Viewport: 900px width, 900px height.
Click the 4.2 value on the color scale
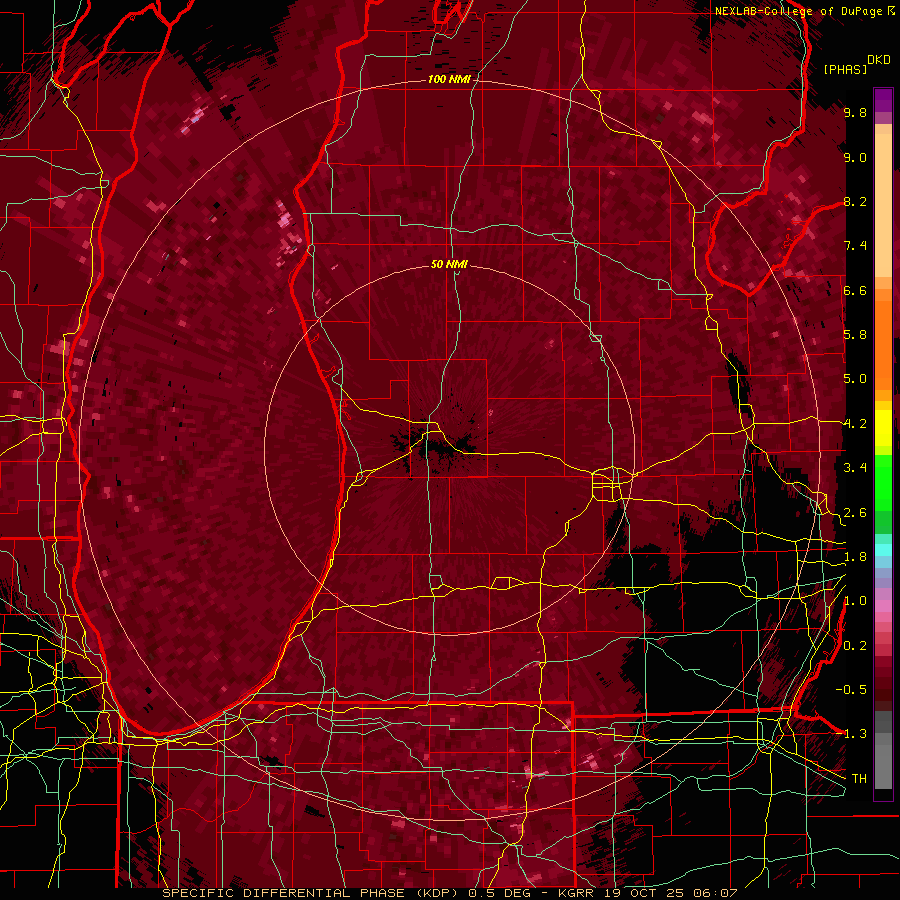(x=855, y=424)
